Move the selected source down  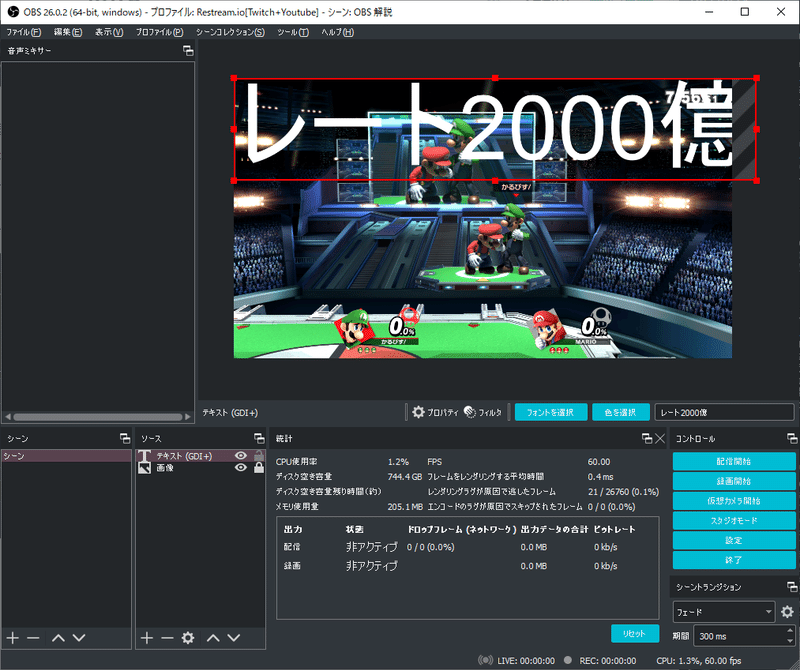click(234, 638)
